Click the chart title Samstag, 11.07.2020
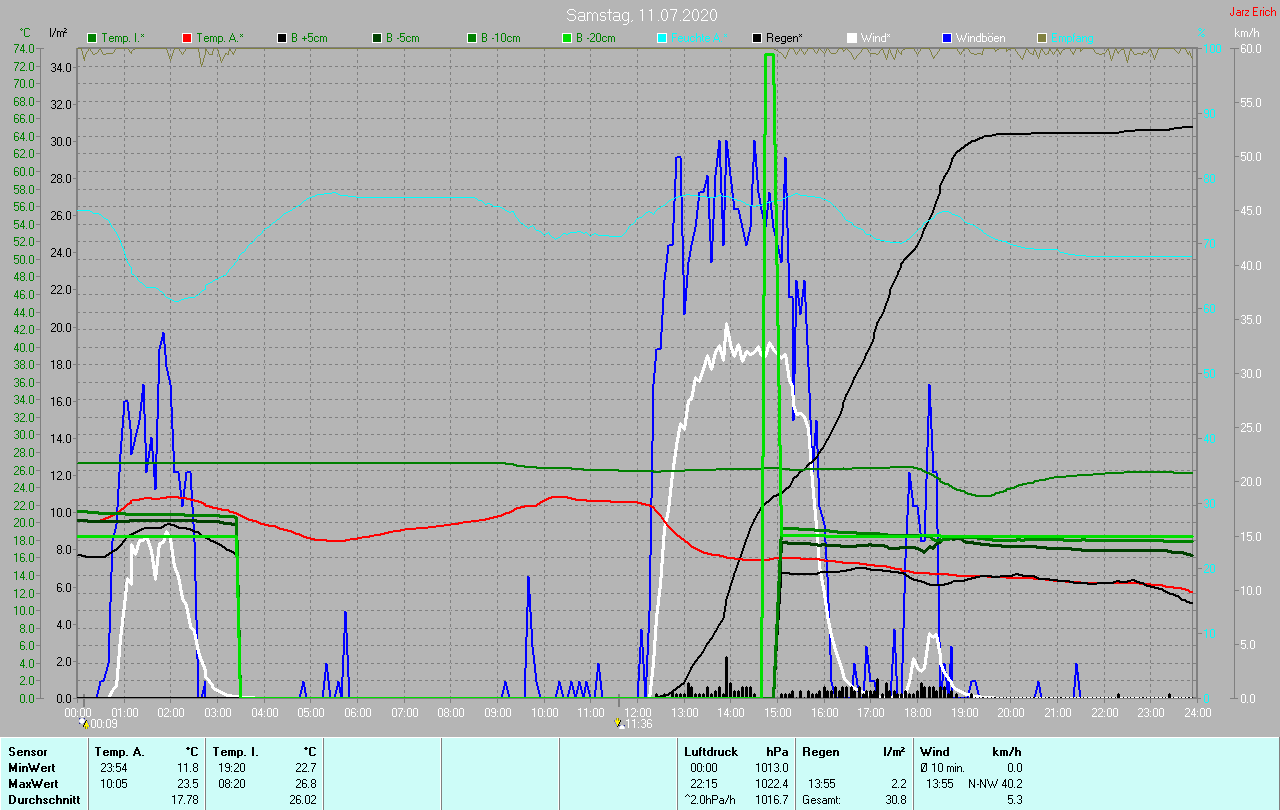 641,15
